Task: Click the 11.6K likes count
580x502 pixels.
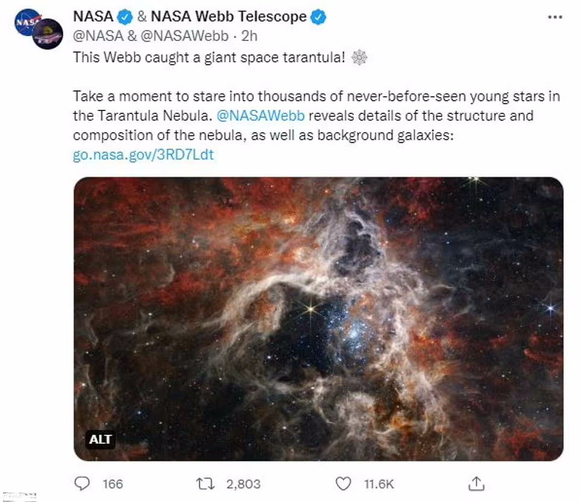Action: (379, 484)
